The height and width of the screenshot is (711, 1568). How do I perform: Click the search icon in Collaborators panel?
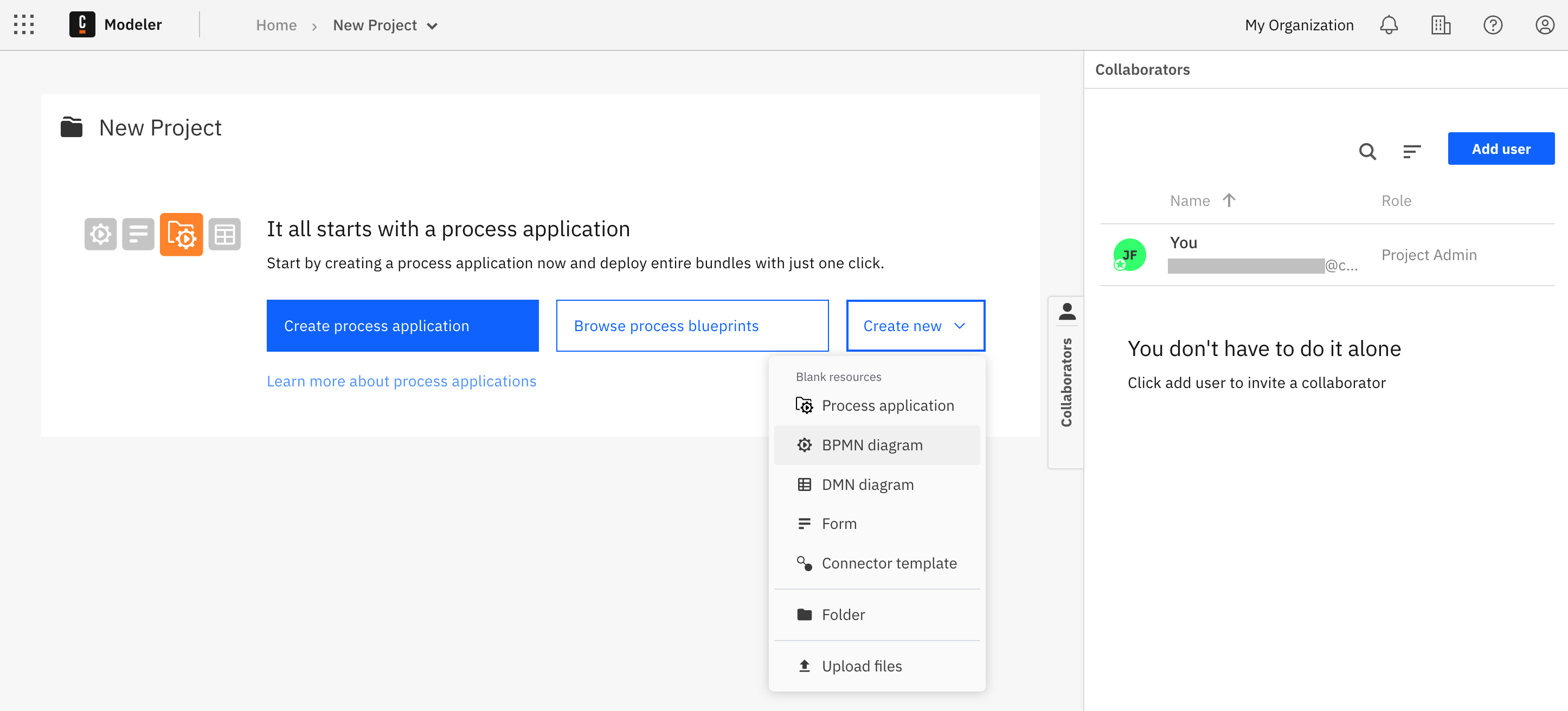(x=1367, y=151)
